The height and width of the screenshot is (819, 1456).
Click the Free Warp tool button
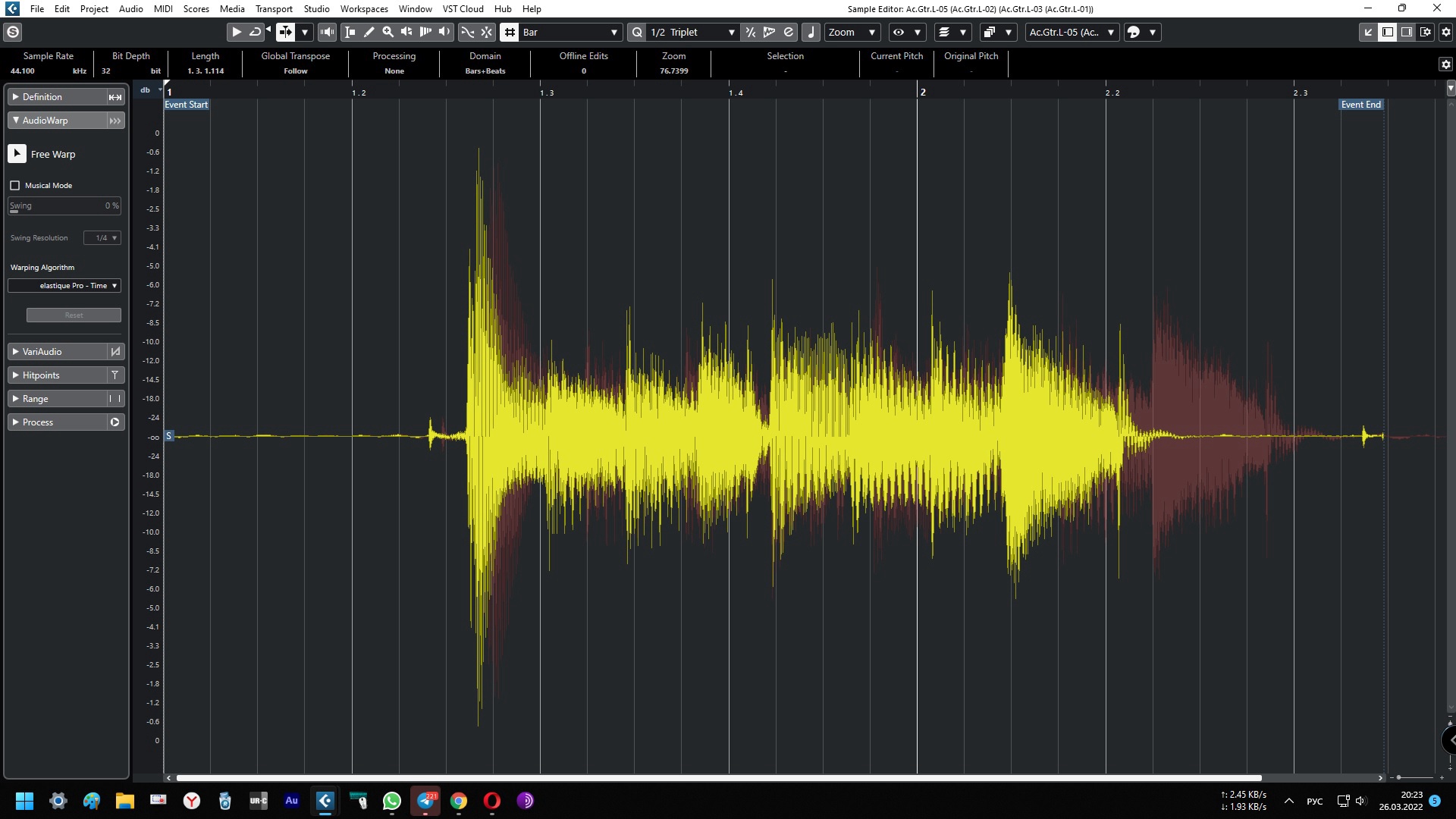(x=17, y=154)
